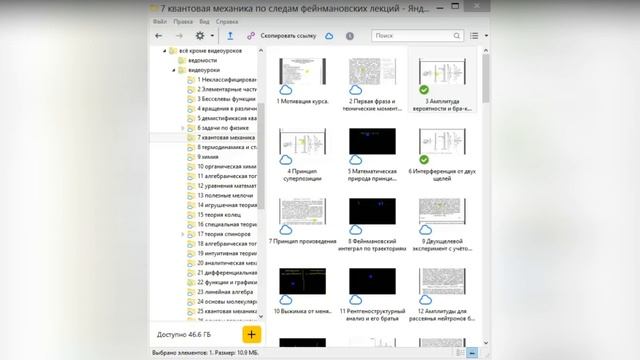640x360 pixels.
Task: Click file name '7 Принцип произведения'
Action: tap(302, 242)
